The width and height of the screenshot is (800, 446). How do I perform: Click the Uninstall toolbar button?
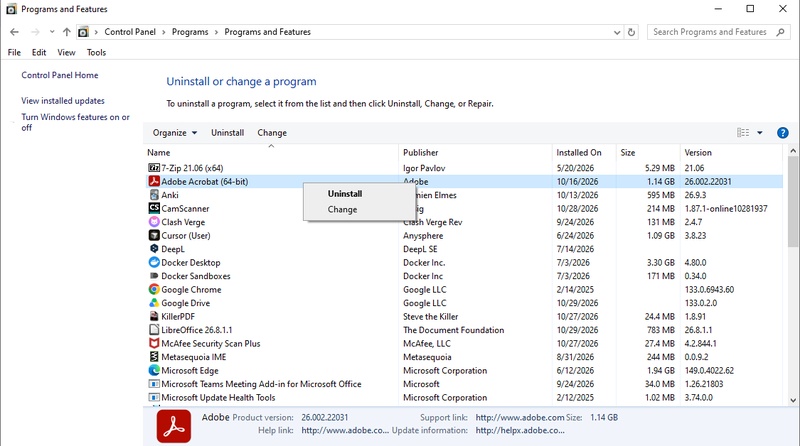[x=228, y=133]
